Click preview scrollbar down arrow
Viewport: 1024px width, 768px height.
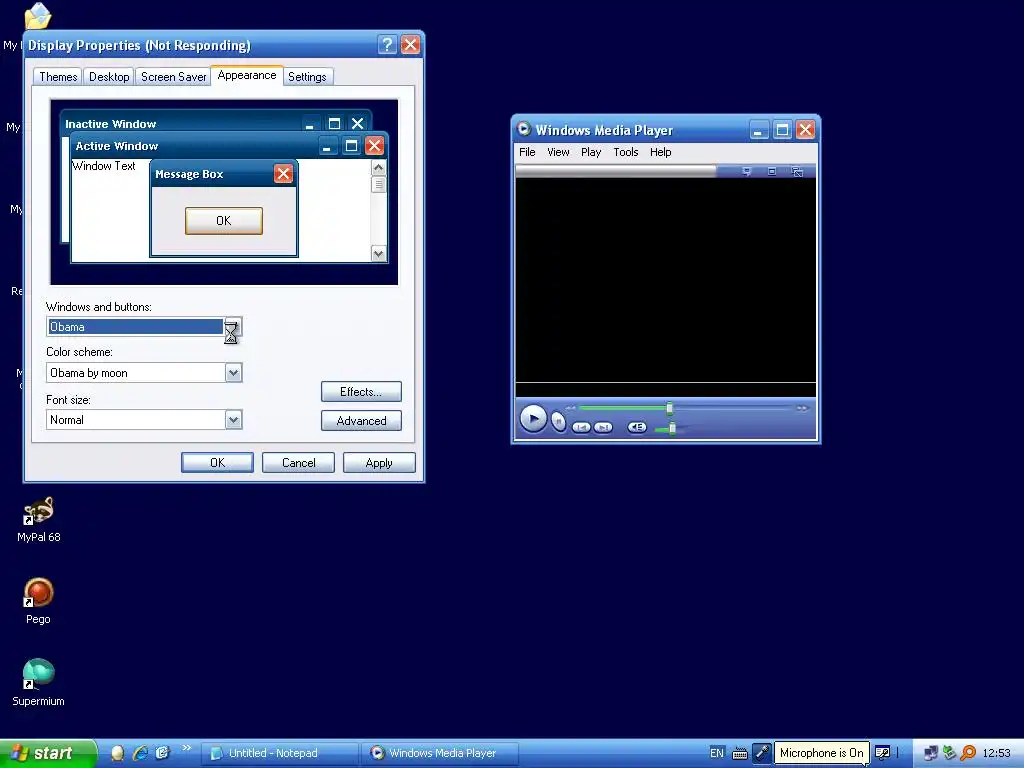(379, 253)
